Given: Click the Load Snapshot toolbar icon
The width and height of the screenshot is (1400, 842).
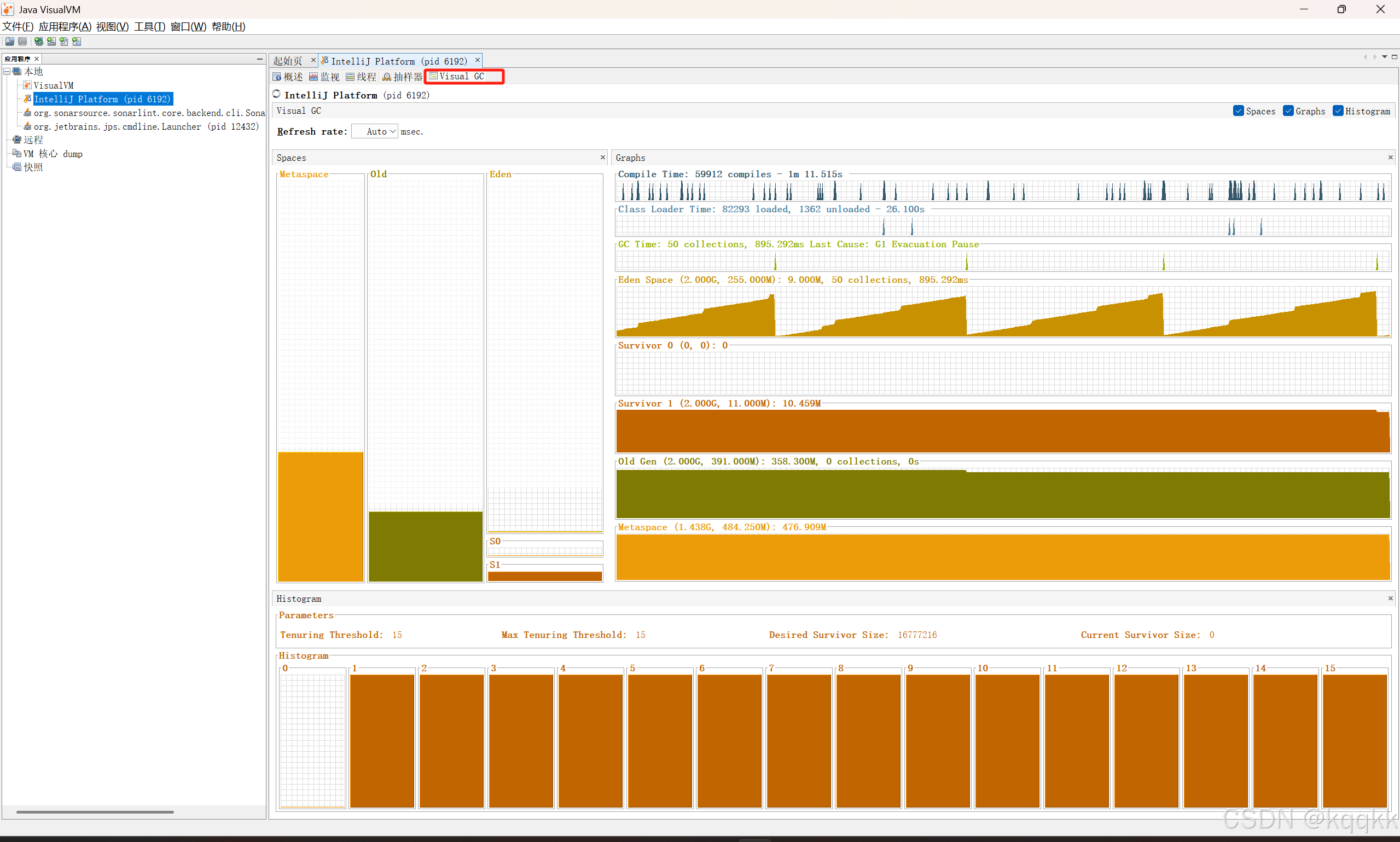Looking at the screenshot, I should 10,42.
